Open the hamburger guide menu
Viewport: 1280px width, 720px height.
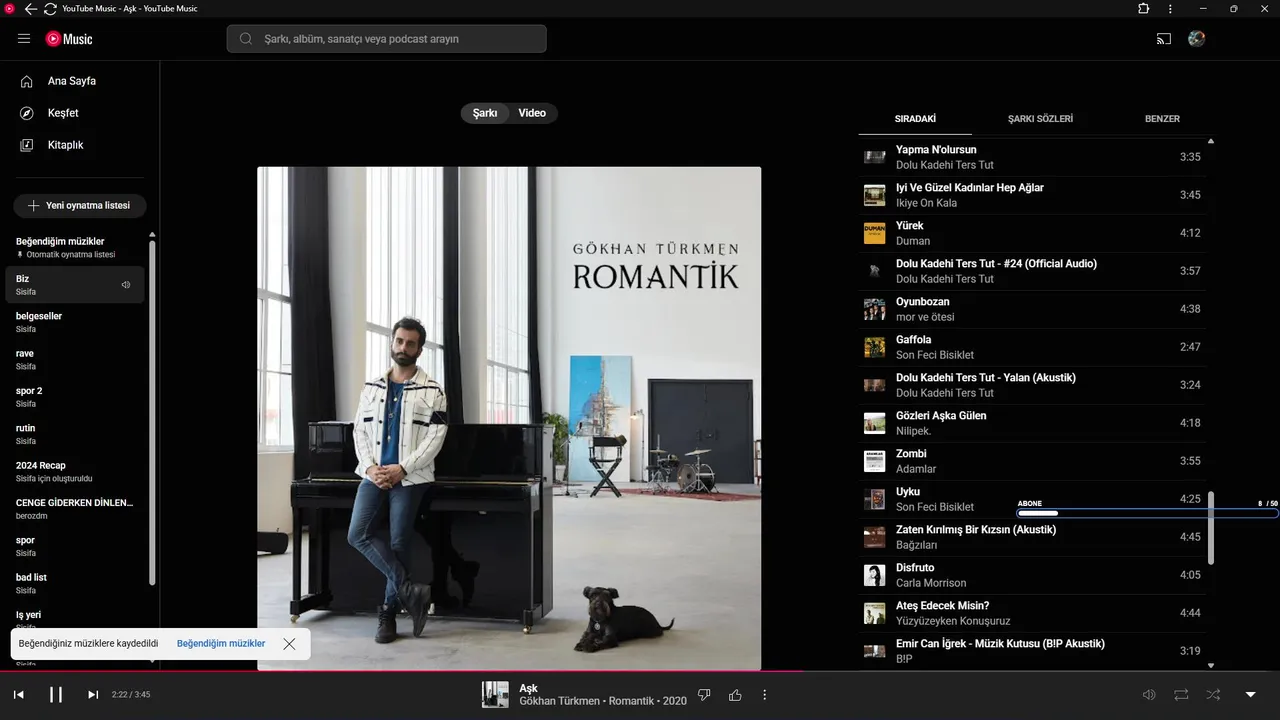pyautogui.click(x=24, y=39)
